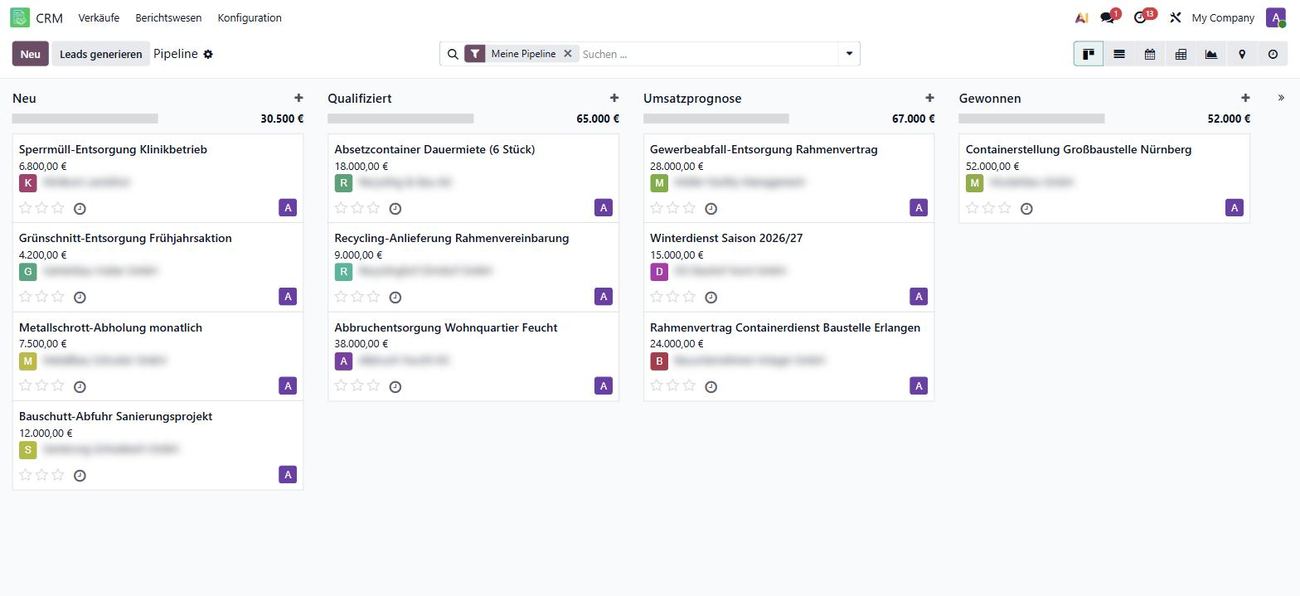Expand folded columns with the double-chevron
Viewport: 1300px width, 596px height.
[1281, 98]
